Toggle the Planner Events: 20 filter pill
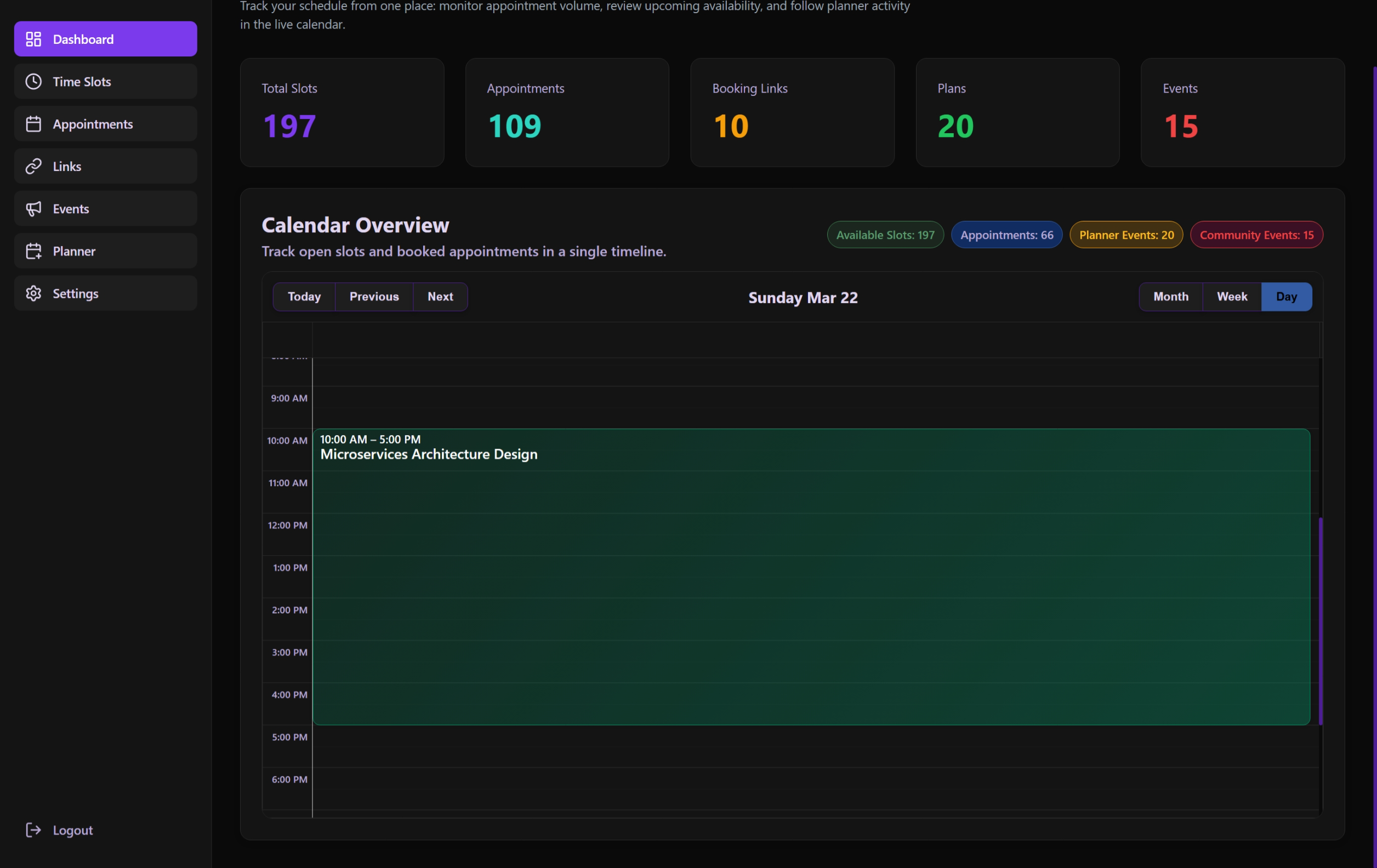The width and height of the screenshot is (1377, 868). 1125,235
